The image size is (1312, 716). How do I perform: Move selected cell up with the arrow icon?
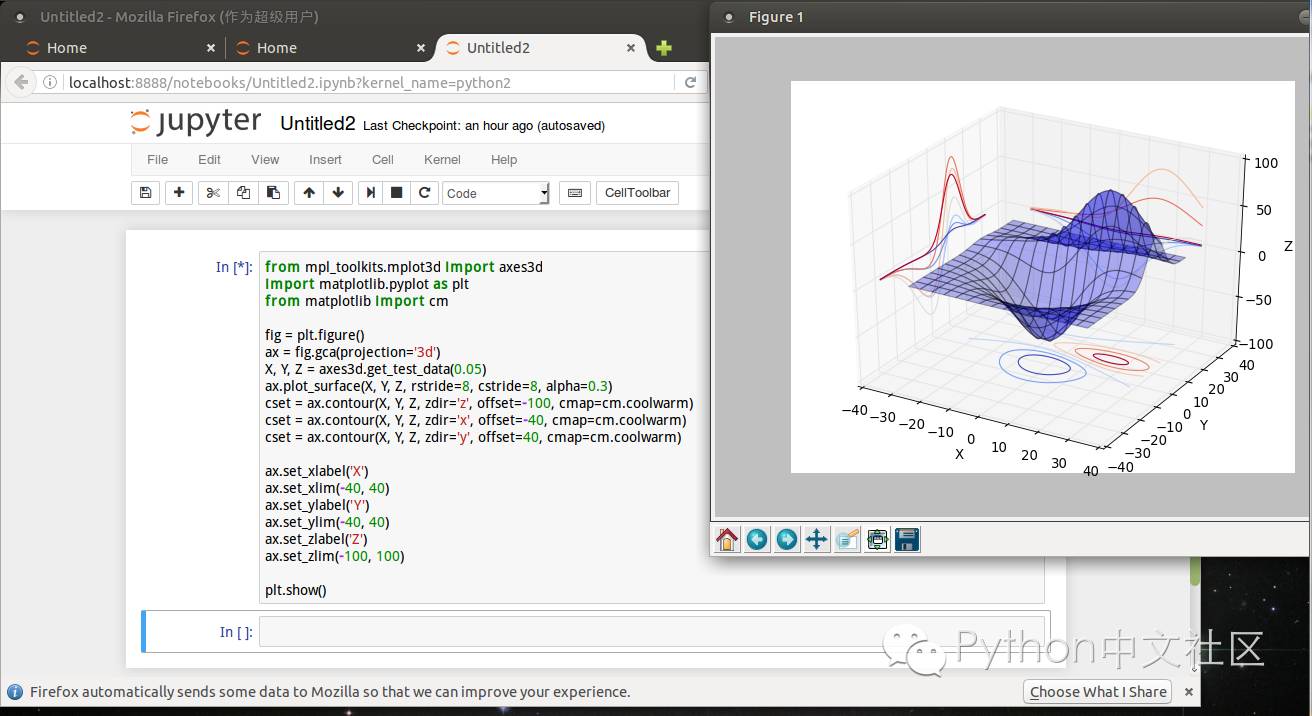pyautogui.click(x=309, y=193)
